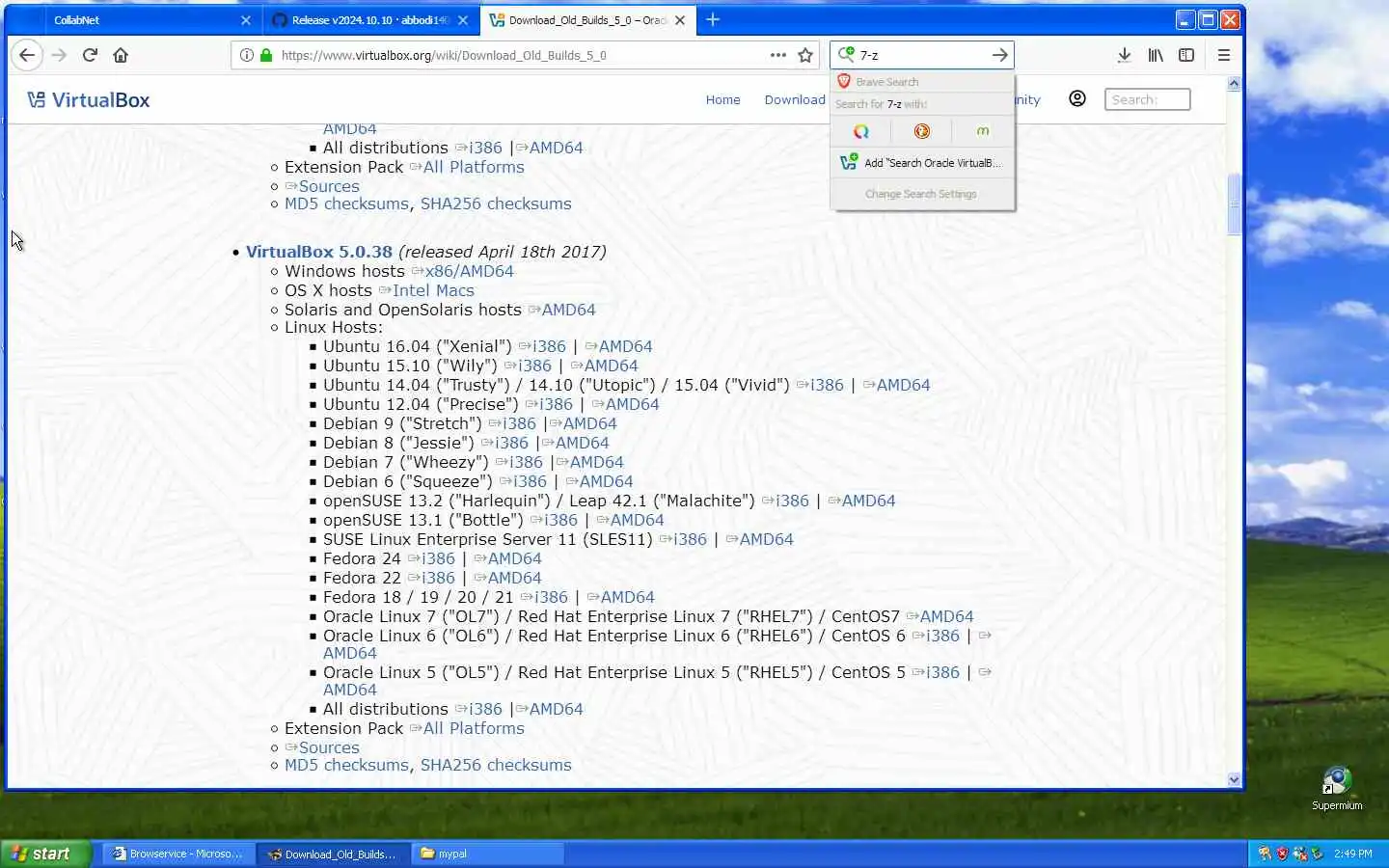This screenshot has width=1389, height=868.
Task: Focus the VirtualBox site search field
Action: click(1147, 99)
